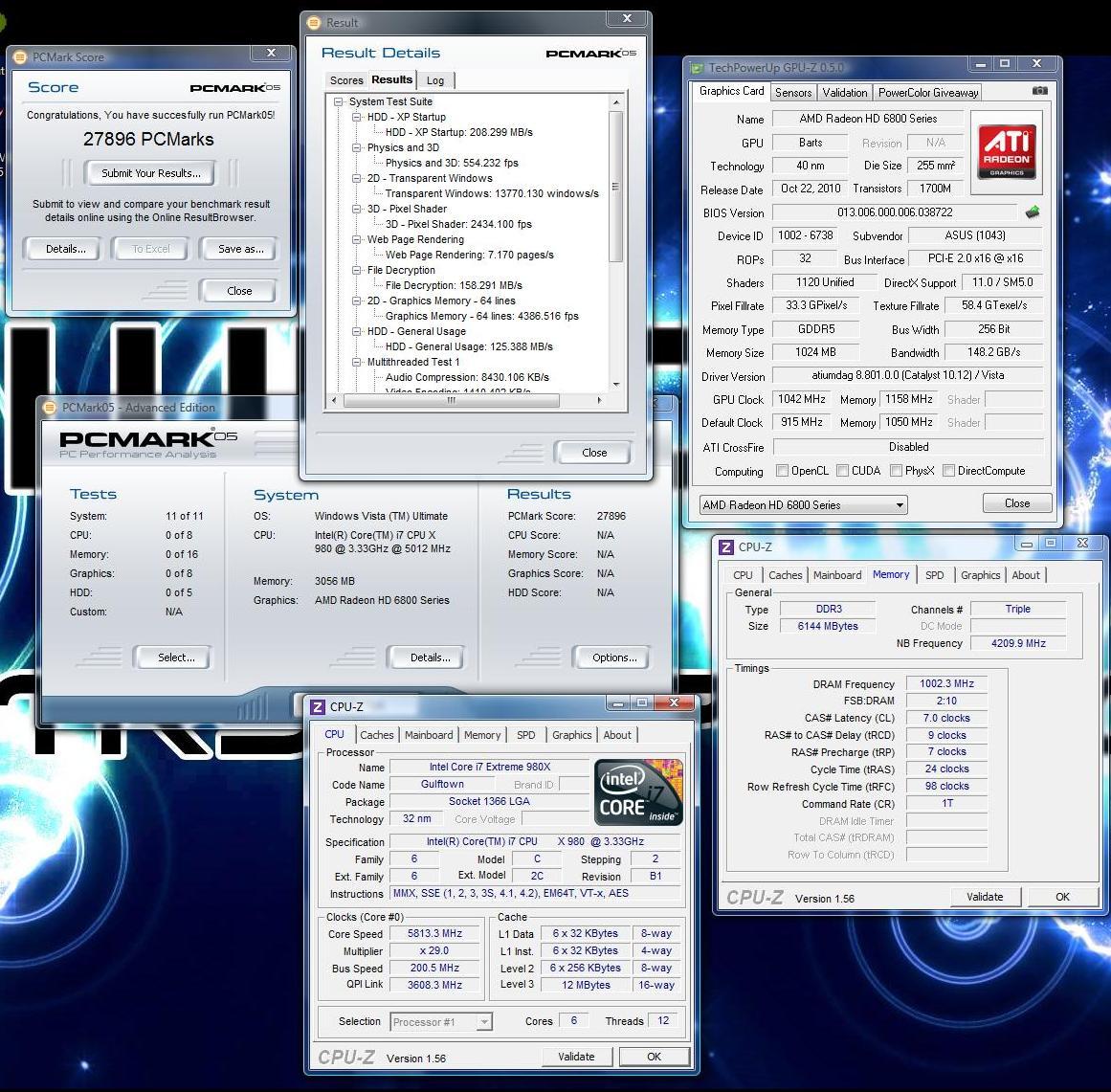Switch to the Scores tab in Result Details
Viewport: 1111px width, 1092px height.
(x=346, y=80)
